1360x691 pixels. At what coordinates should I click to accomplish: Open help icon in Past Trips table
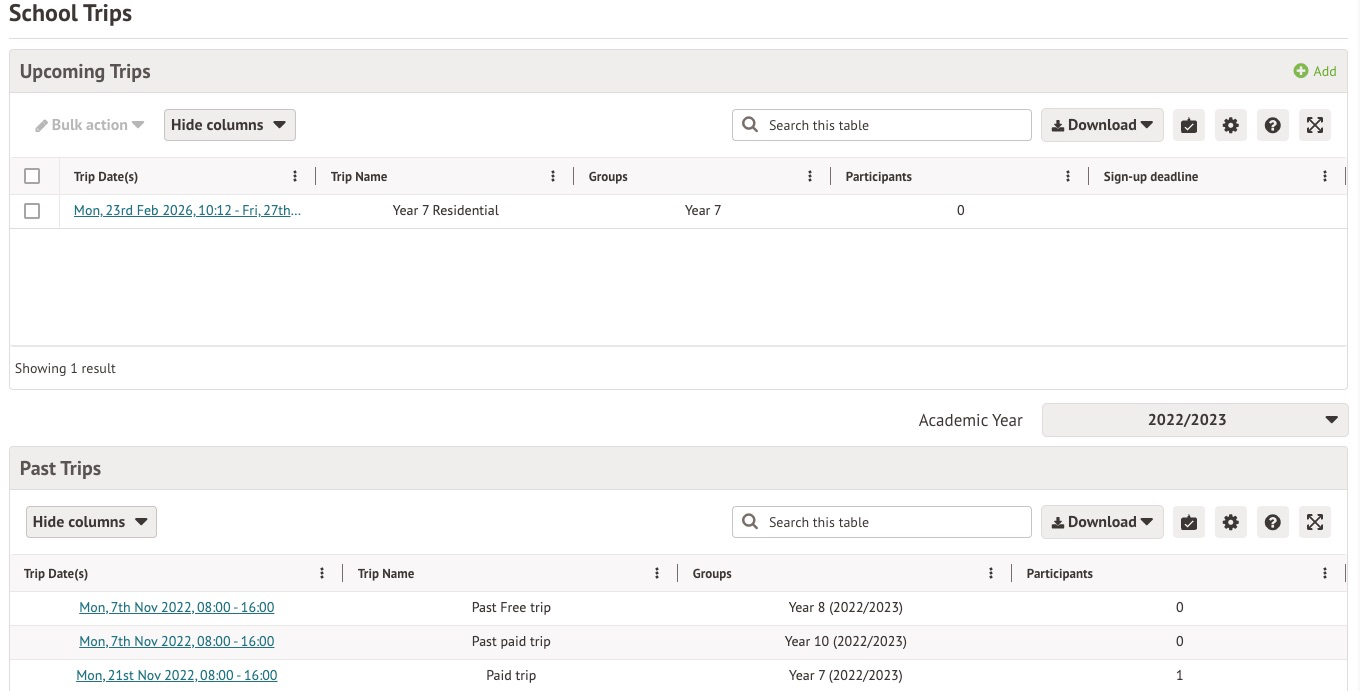(1272, 522)
